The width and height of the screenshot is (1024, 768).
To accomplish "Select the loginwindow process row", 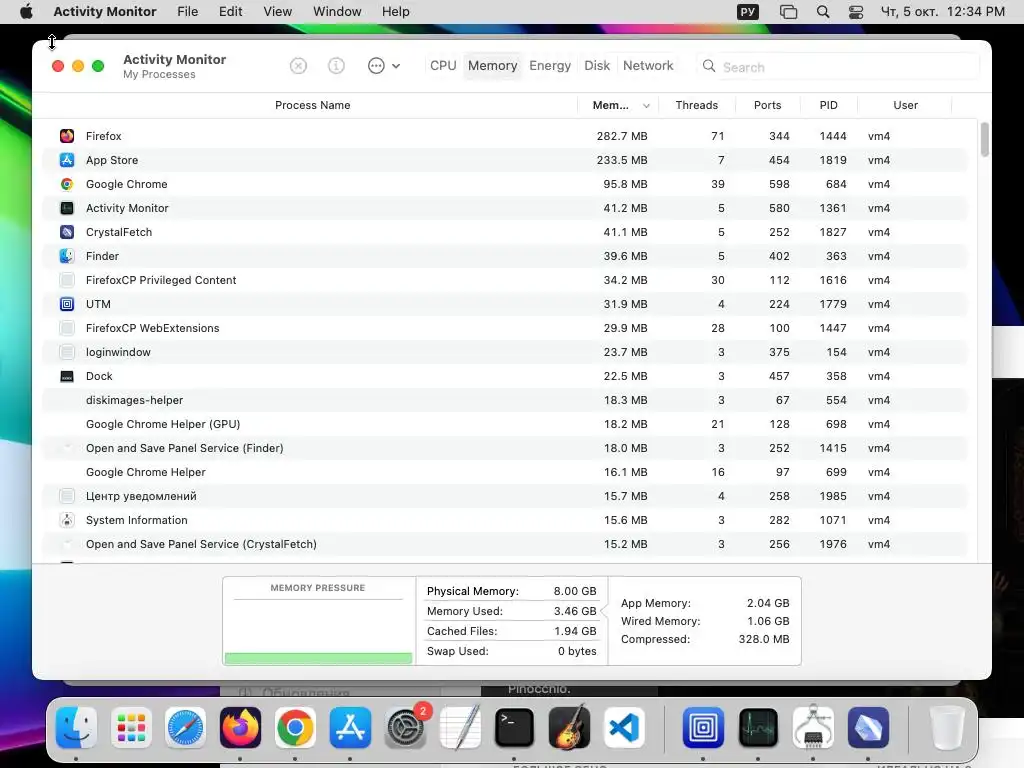I will pos(505,352).
